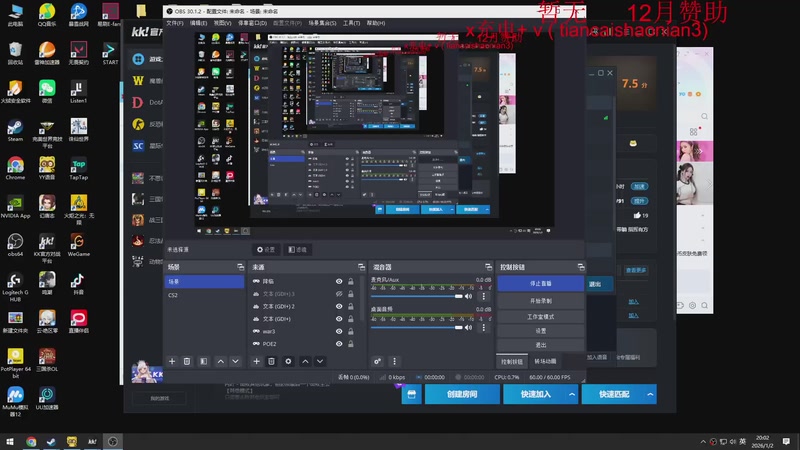Click 快速加入 in the KK window
Viewport: 800px width, 450px height.
click(535, 394)
